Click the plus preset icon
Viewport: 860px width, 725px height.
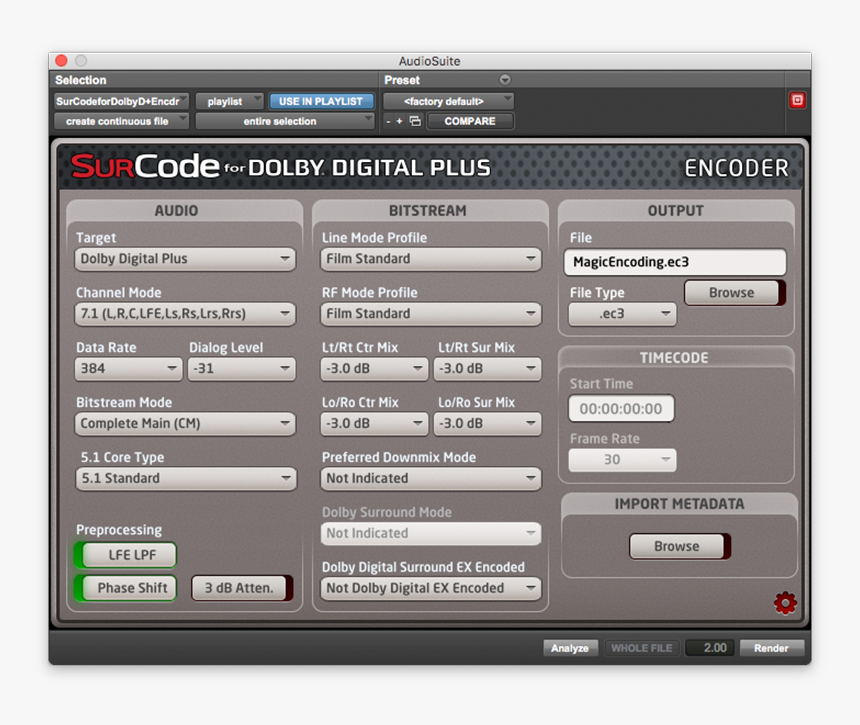pyautogui.click(x=399, y=121)
